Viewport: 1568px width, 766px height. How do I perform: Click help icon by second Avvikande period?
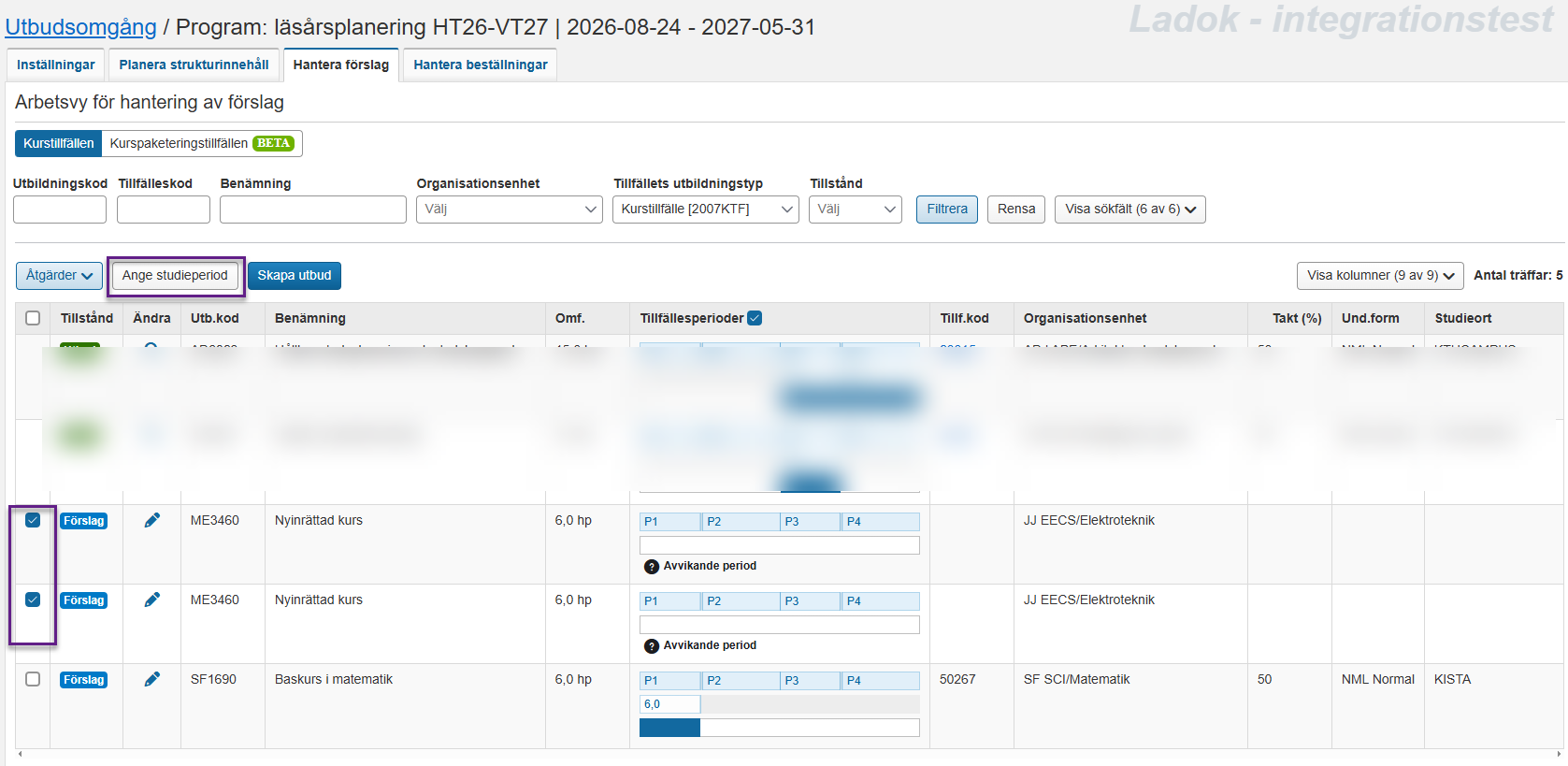[652, 646]
